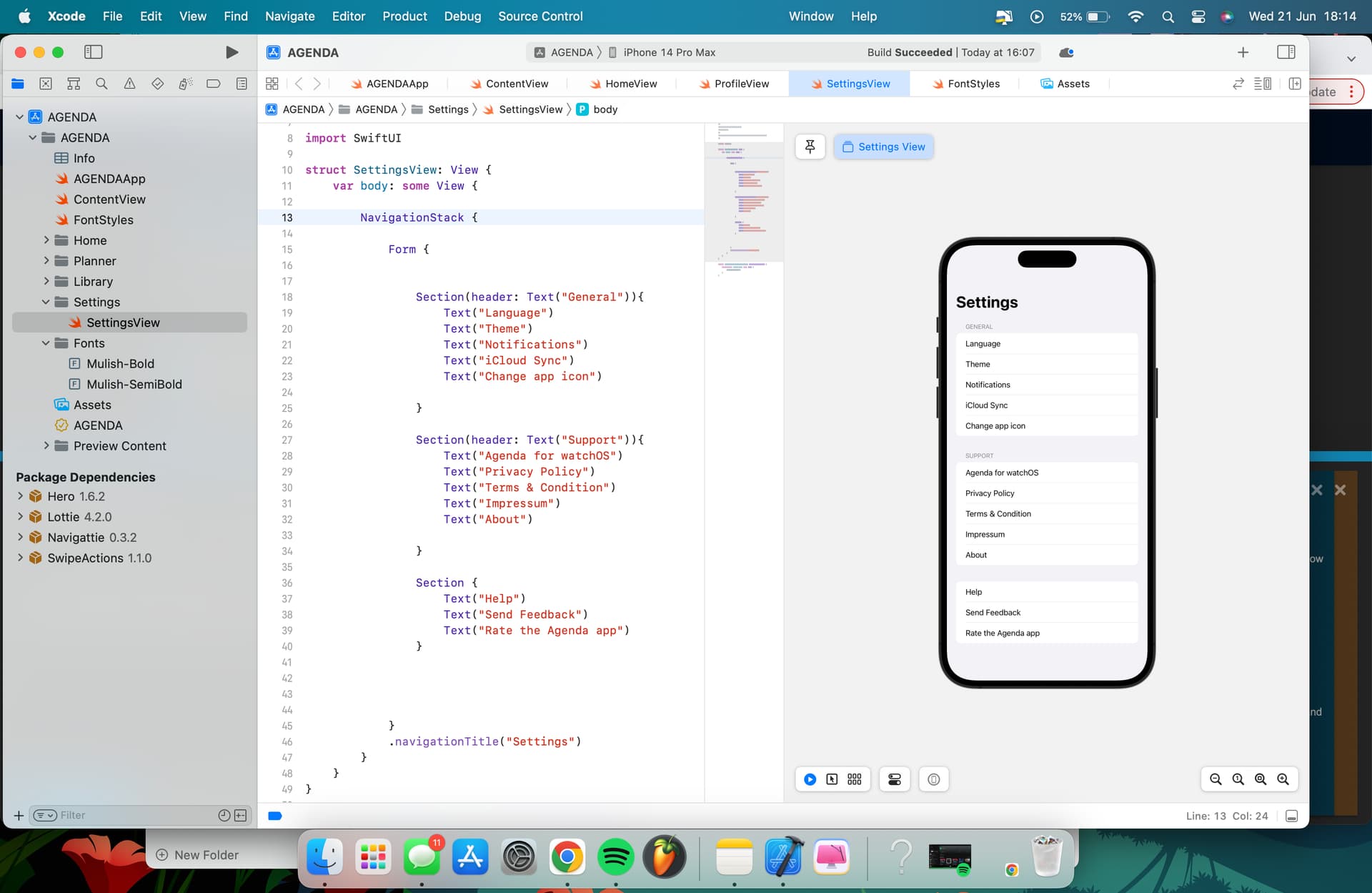Image resolution: width=1372 pixels, height=893 pixels.
Task: Zoom in the canvas preview
Action: click(1283, 779)
